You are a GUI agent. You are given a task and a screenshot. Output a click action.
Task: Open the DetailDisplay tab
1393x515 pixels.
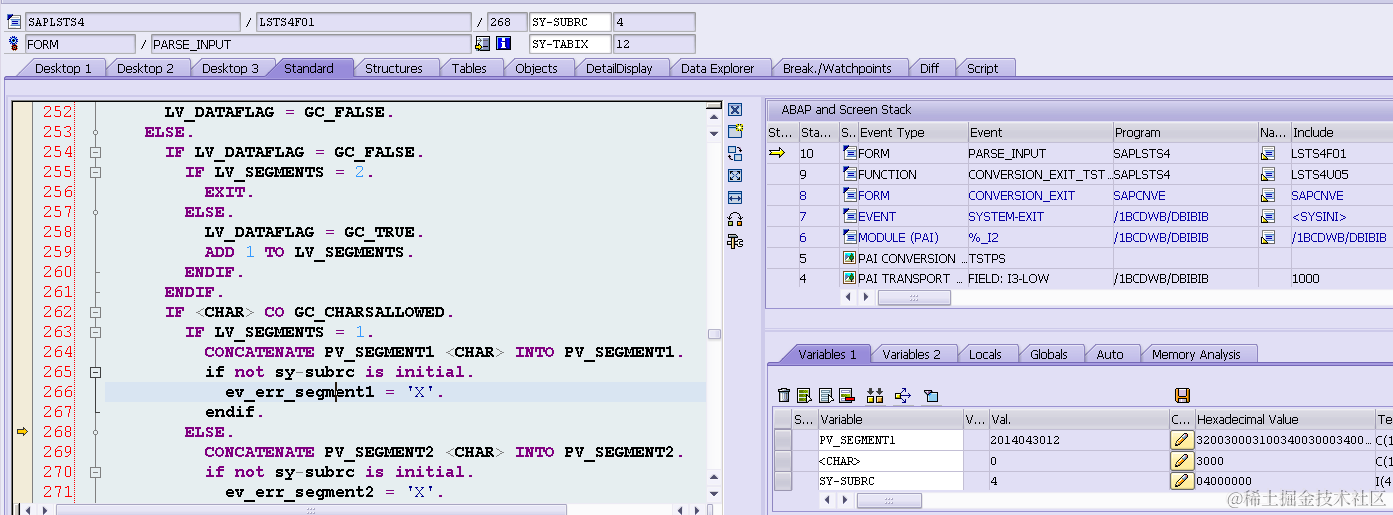click(x=619, y=68)
